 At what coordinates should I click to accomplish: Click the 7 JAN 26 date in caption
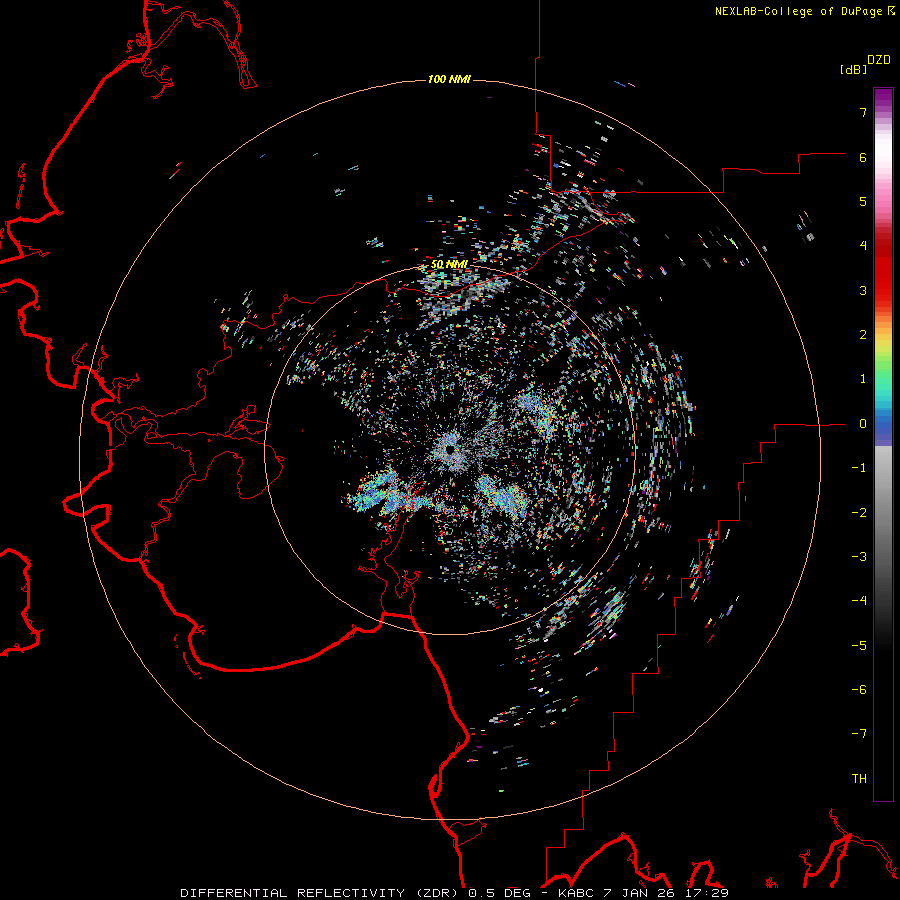[x=638, y=893]
